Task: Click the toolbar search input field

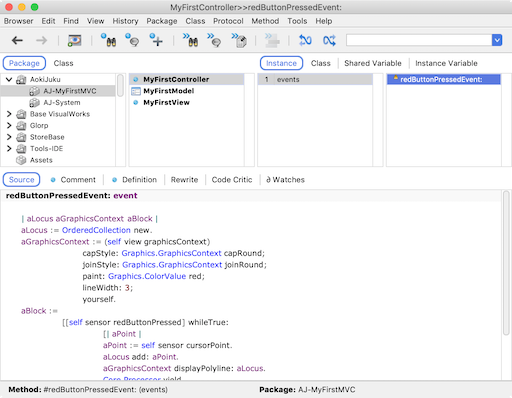Action: tap(419, 40)
